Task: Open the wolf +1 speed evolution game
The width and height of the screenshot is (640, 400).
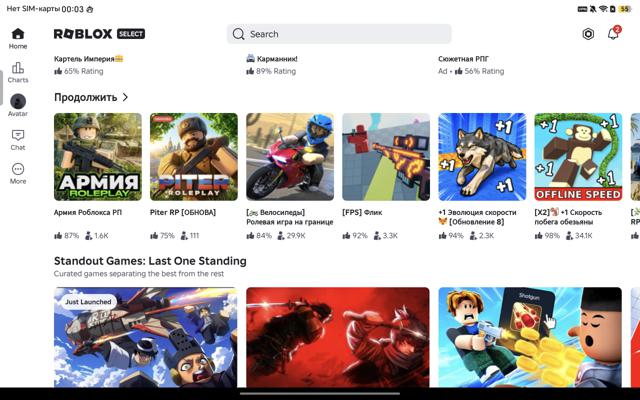Action: (482, 157)
